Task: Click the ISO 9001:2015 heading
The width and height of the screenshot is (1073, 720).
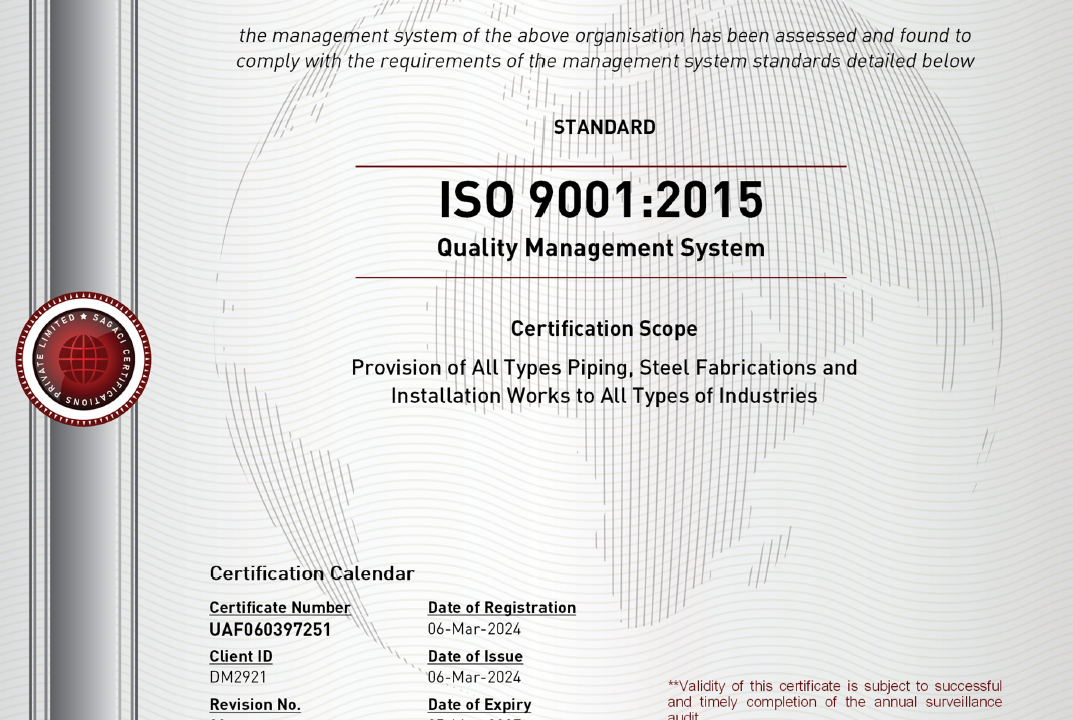Action: (x=602, y=200)
